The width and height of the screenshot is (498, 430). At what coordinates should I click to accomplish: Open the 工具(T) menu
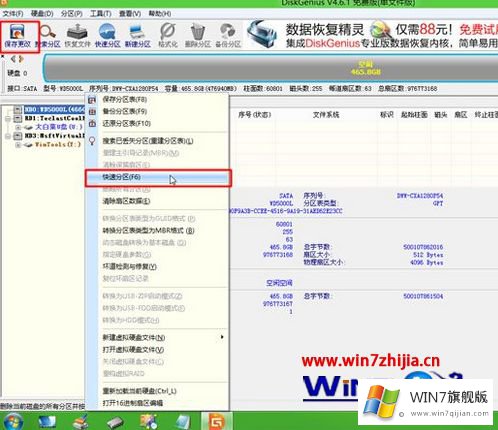tap(101, 14)
